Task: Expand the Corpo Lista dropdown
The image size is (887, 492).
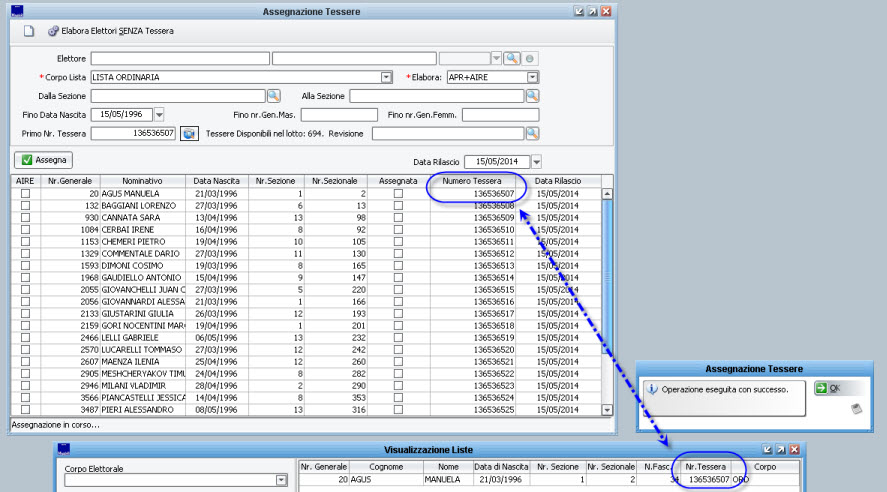Action: tap(386, 77)
